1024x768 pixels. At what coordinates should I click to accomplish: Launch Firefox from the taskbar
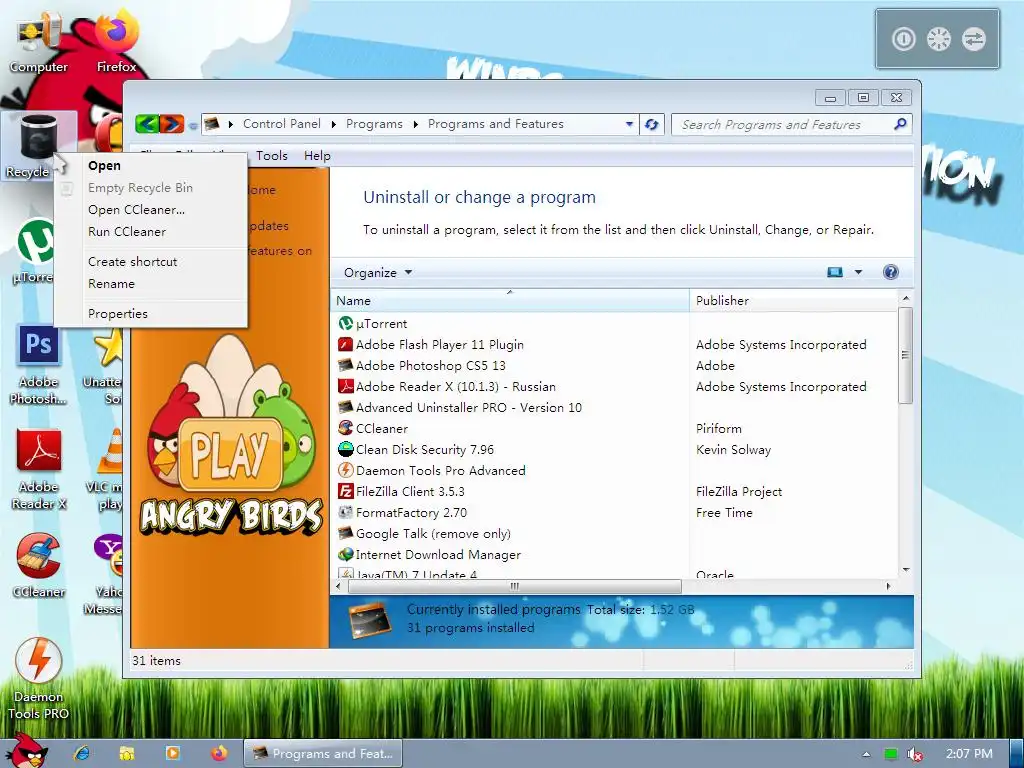click(219, 753)
